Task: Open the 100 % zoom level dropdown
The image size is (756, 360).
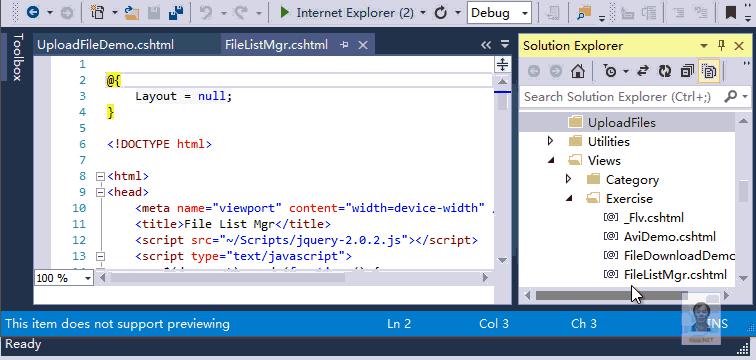Action: click(63, 278)
